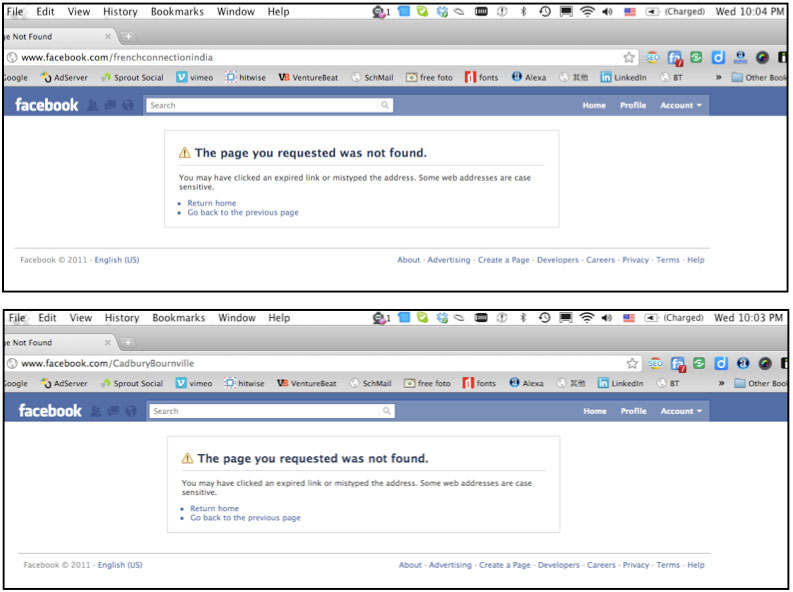793x592 pixels.
Task: Open History menu in 10:04 PM menu bar
Action: [x=120, y=12]
